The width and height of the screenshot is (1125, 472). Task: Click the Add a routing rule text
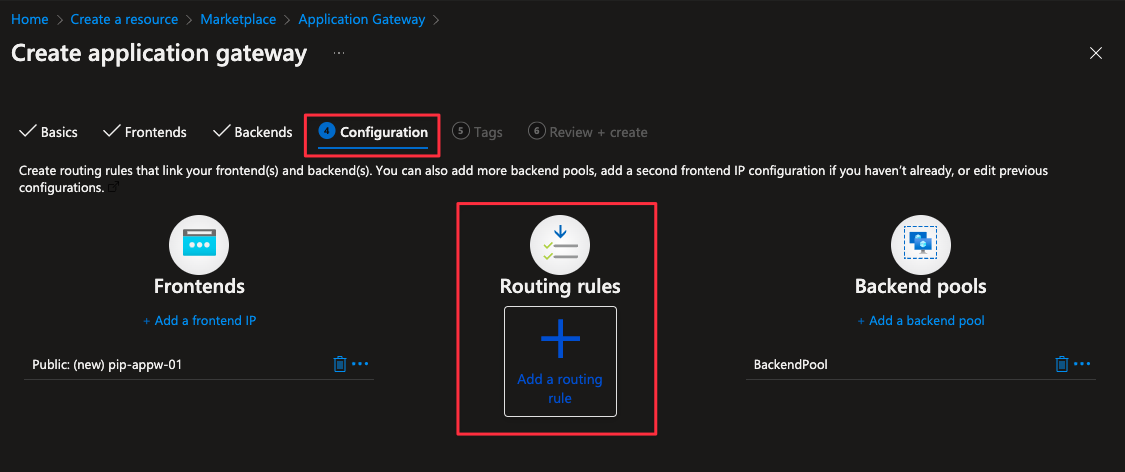point(560,389)
